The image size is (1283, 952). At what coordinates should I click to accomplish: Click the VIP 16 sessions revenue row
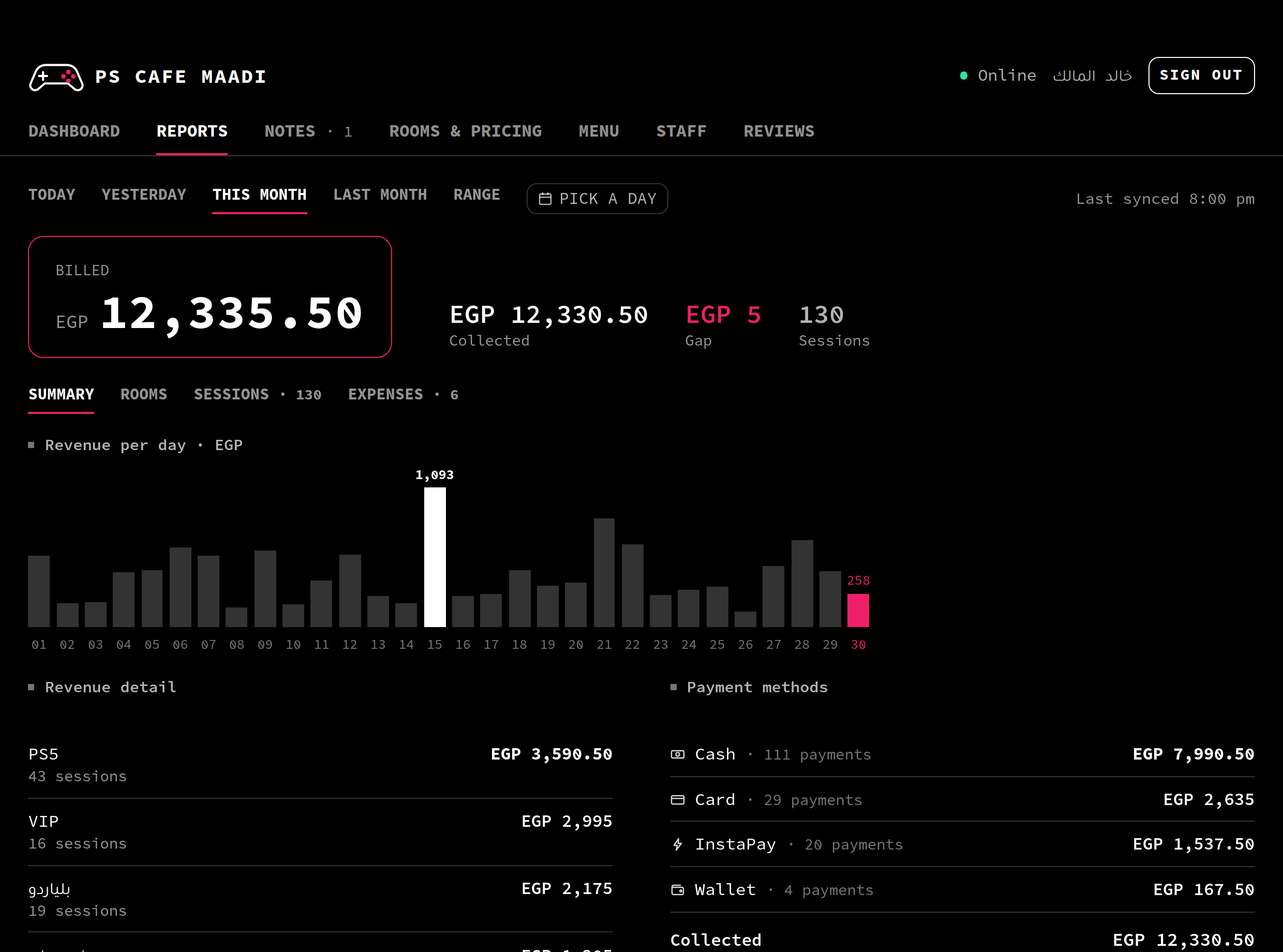click(x=320, y=832)
